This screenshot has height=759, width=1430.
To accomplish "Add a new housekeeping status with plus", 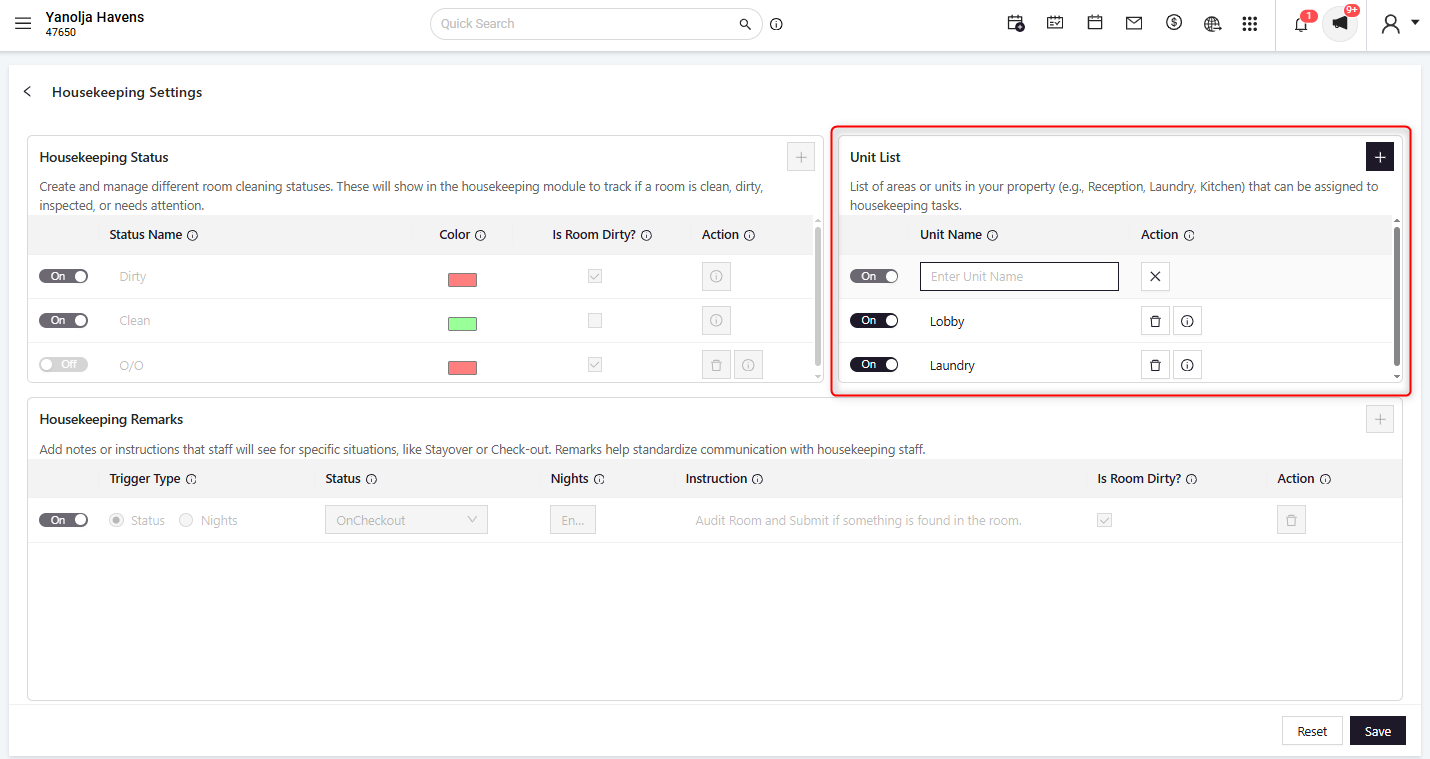I will pos(800,157).
